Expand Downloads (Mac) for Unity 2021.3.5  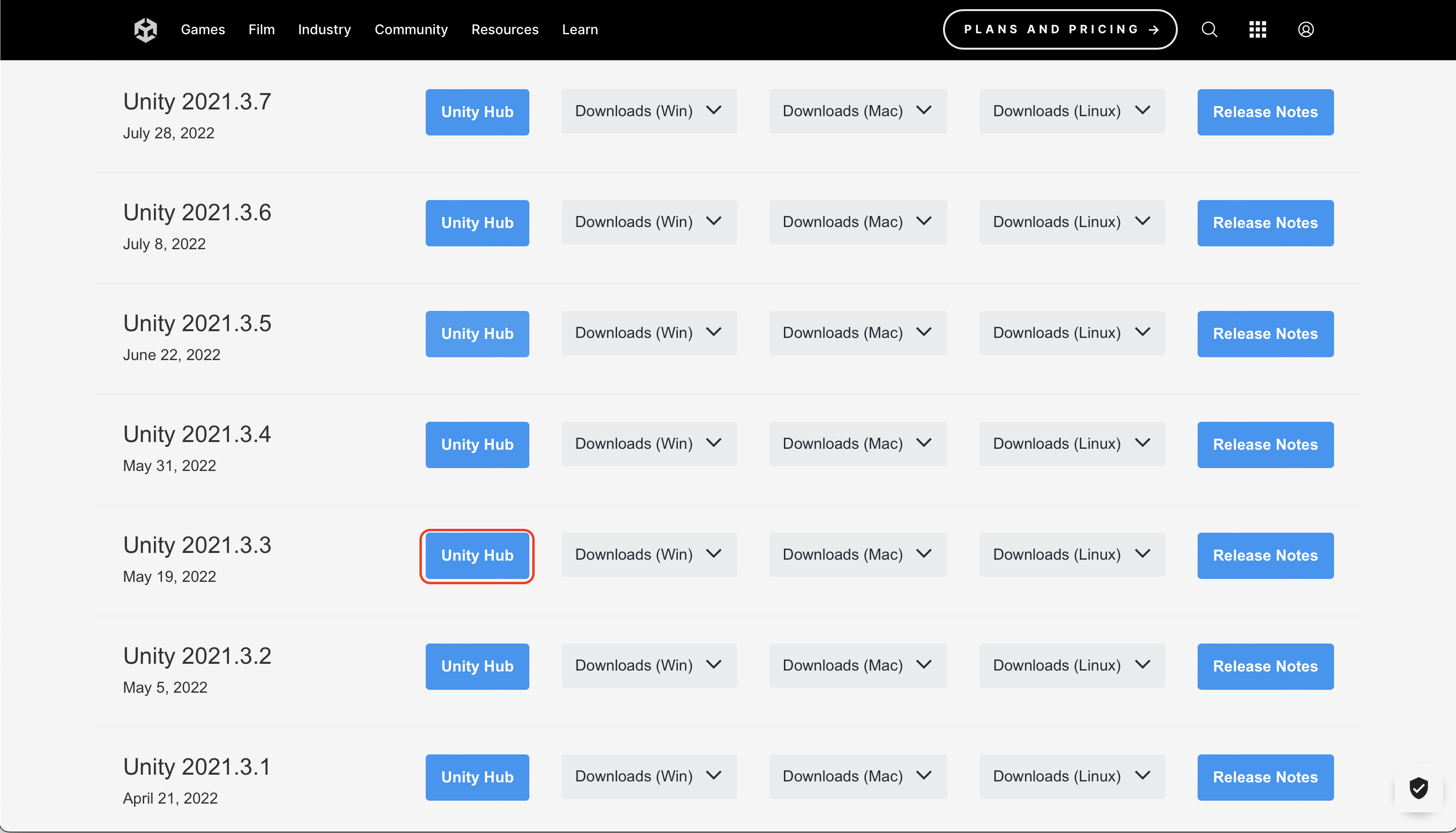coord(858,333)
